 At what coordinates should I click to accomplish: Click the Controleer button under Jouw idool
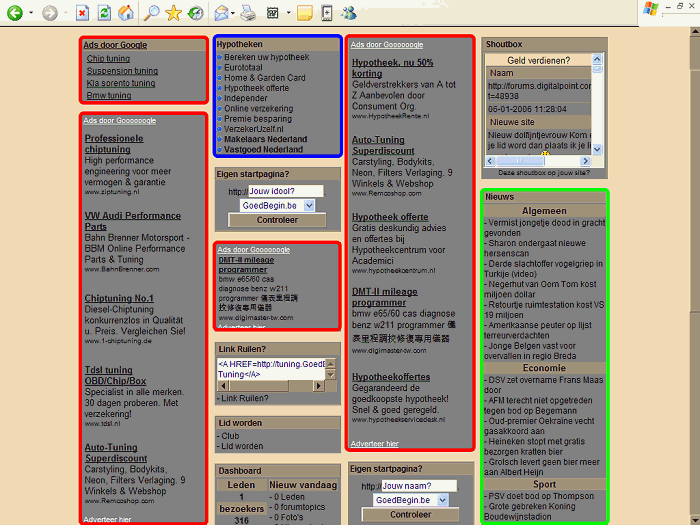pyautogui.click(x=277, y=220)
